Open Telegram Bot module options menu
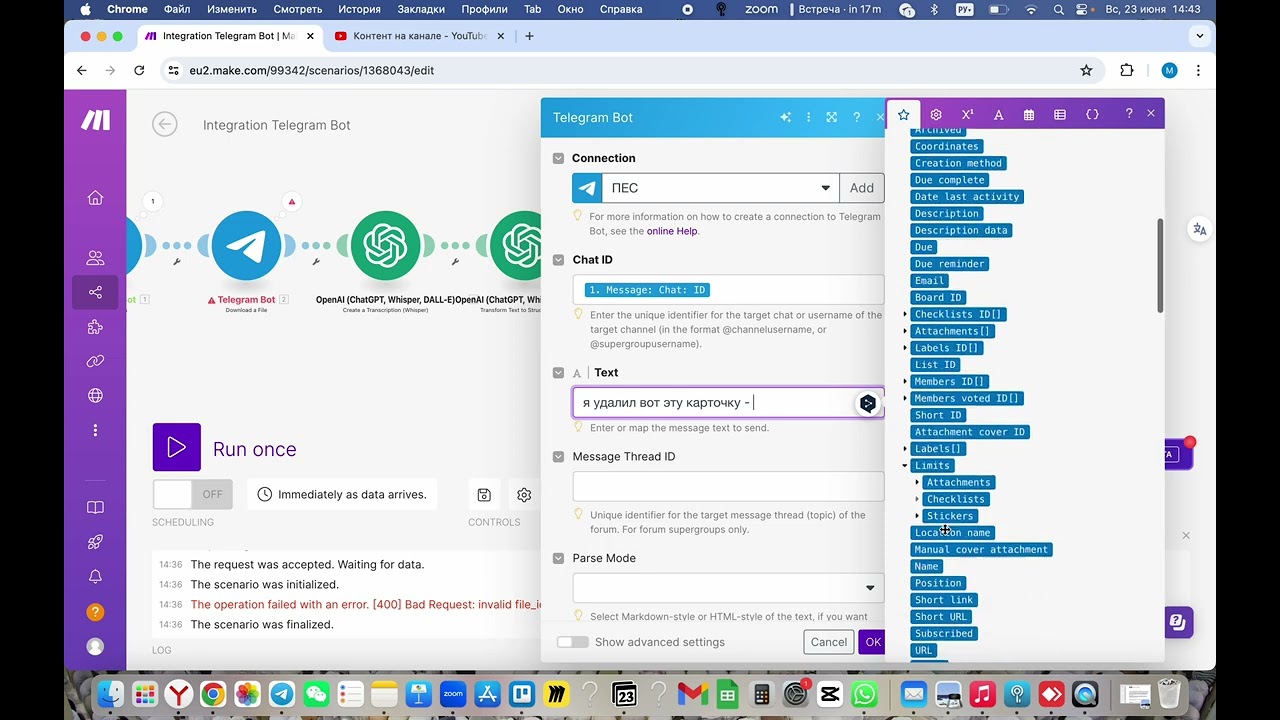The width and height of the screenshot is (1280, 720). 808,117
